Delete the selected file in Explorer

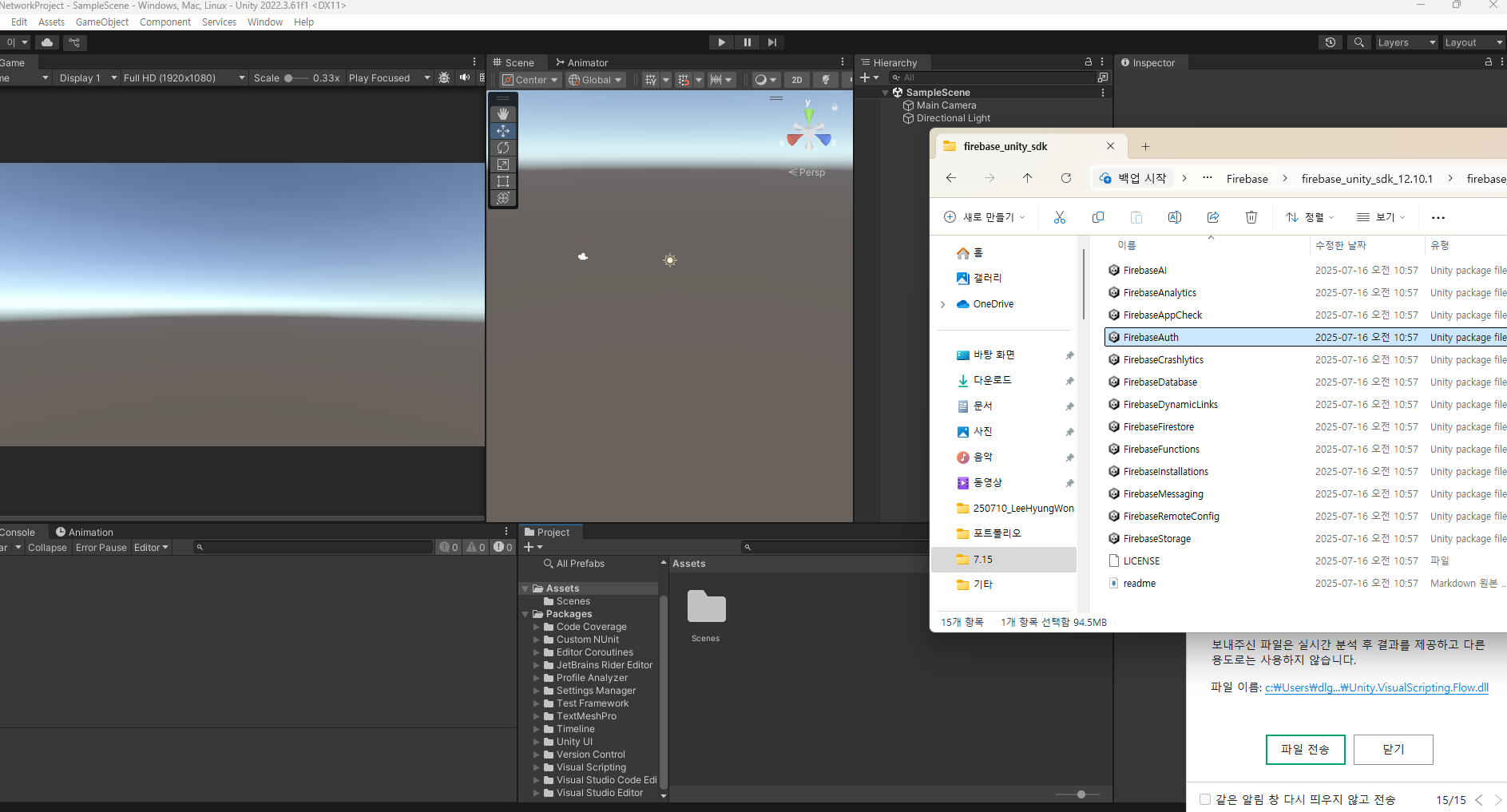[x=1251, y=217]
